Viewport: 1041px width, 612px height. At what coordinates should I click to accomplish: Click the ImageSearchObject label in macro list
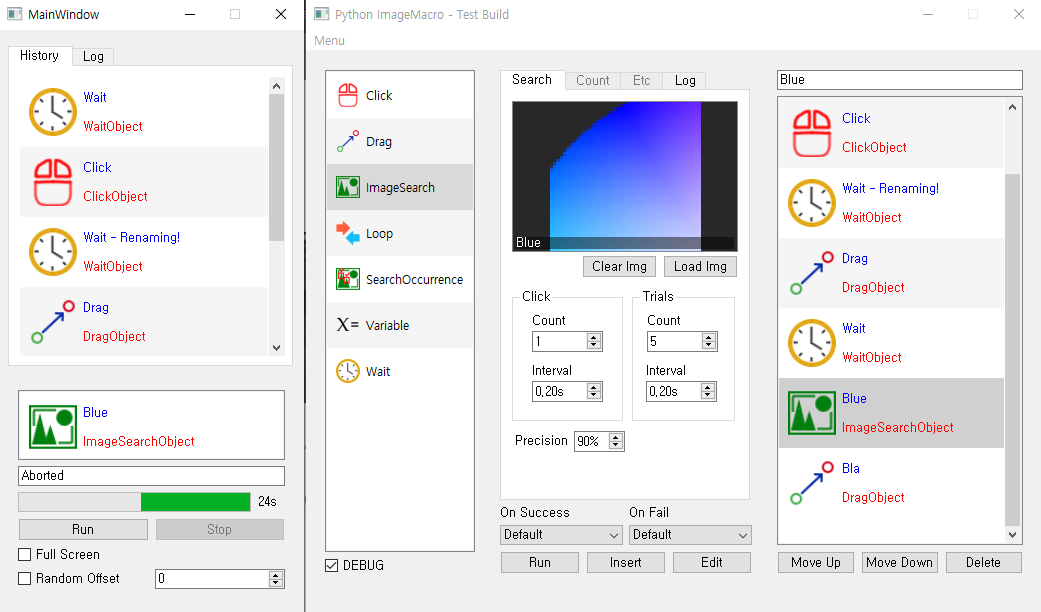[898, 427]
